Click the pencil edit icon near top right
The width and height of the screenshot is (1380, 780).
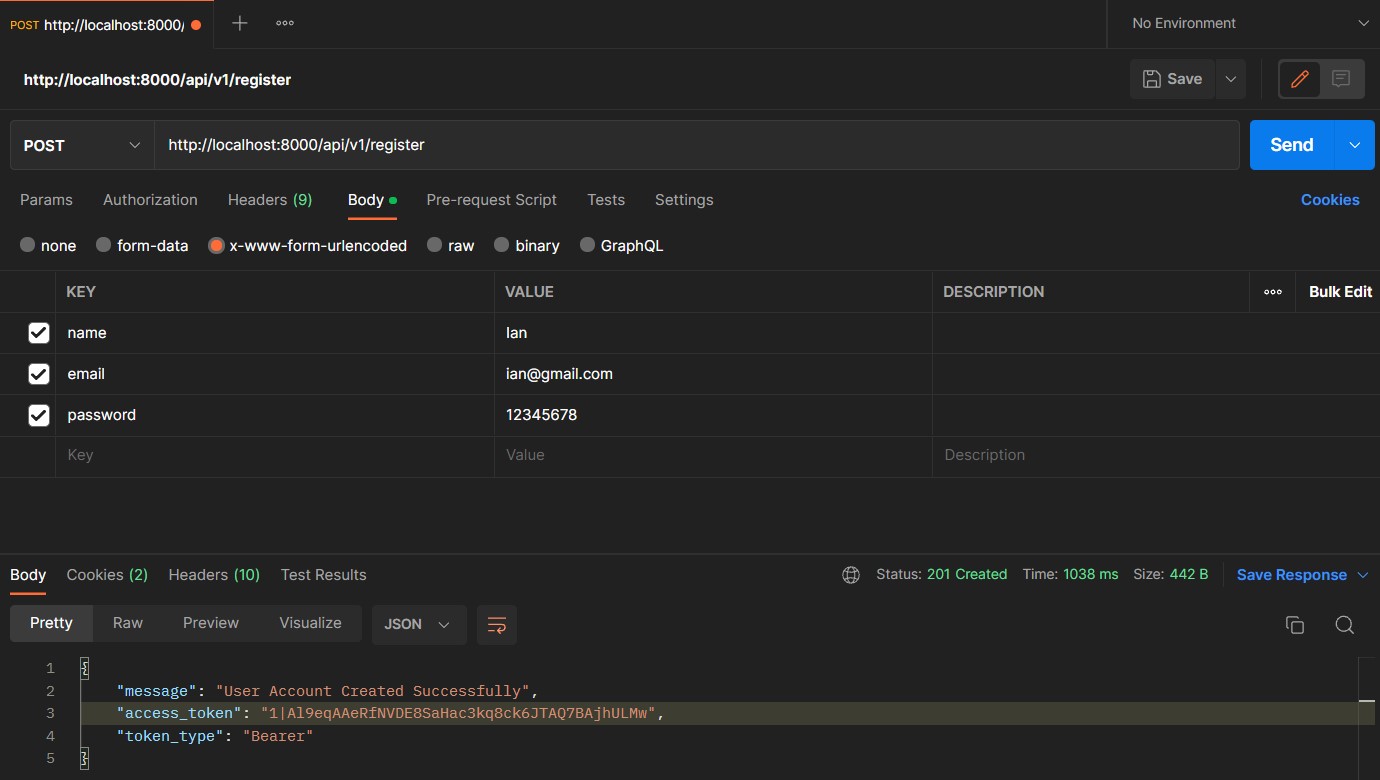(x=1299, y=79)
